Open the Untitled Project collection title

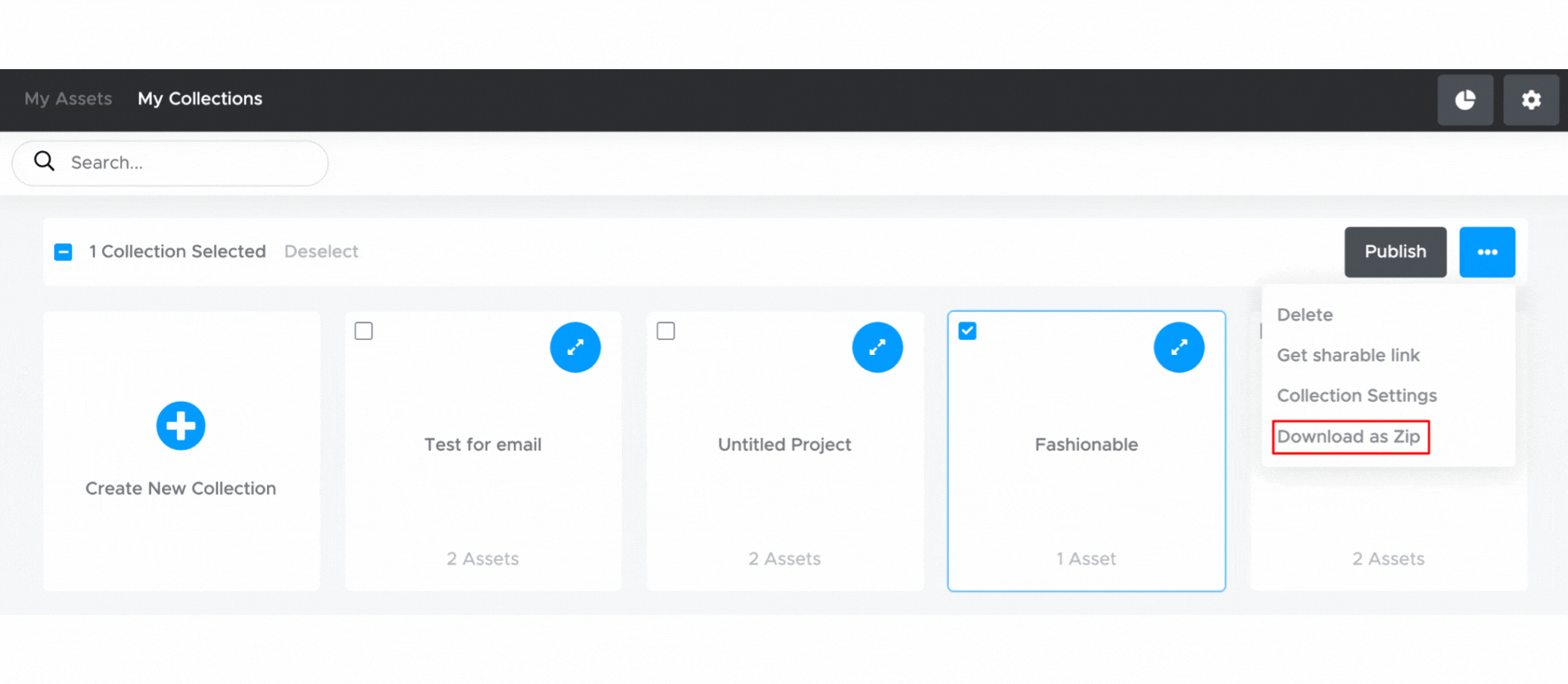pos(785,444)
